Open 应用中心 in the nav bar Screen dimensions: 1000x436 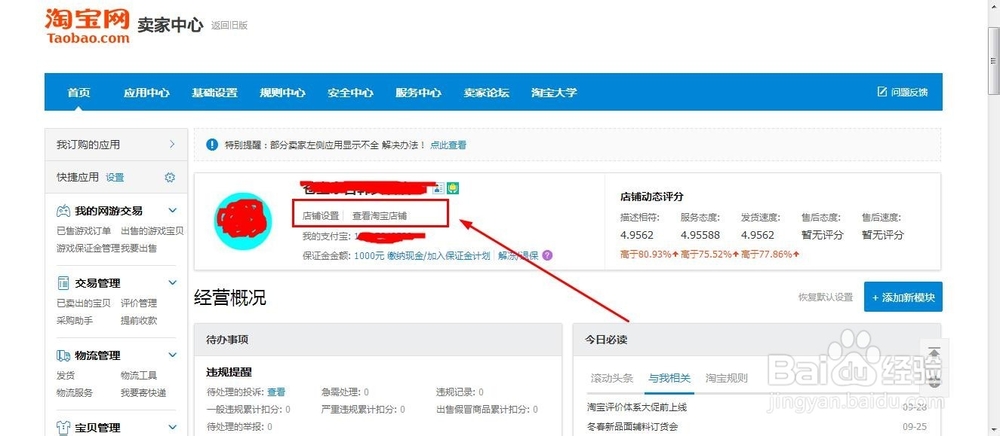147,92
